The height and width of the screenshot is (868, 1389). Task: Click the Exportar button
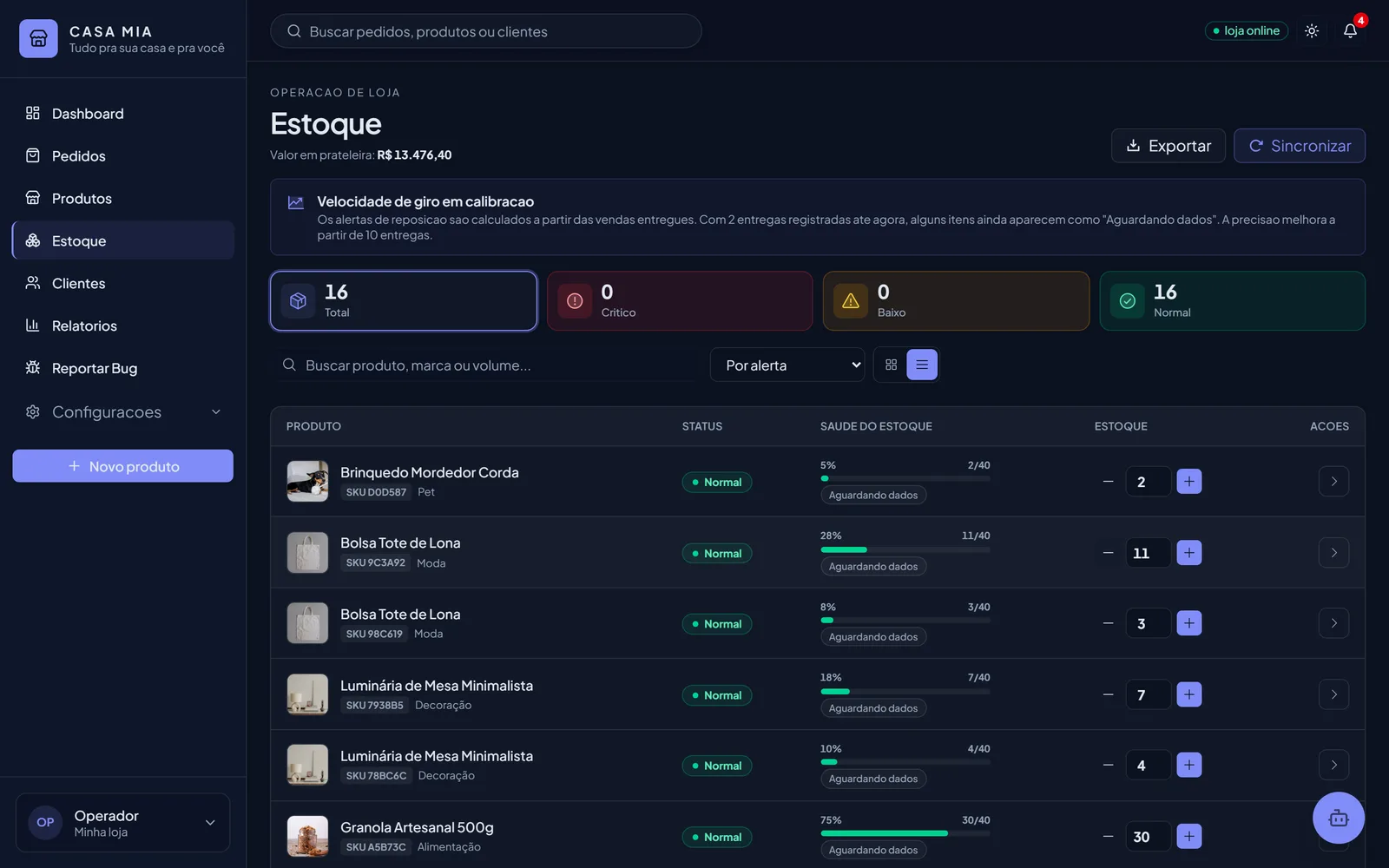[x=1168, y=146]
